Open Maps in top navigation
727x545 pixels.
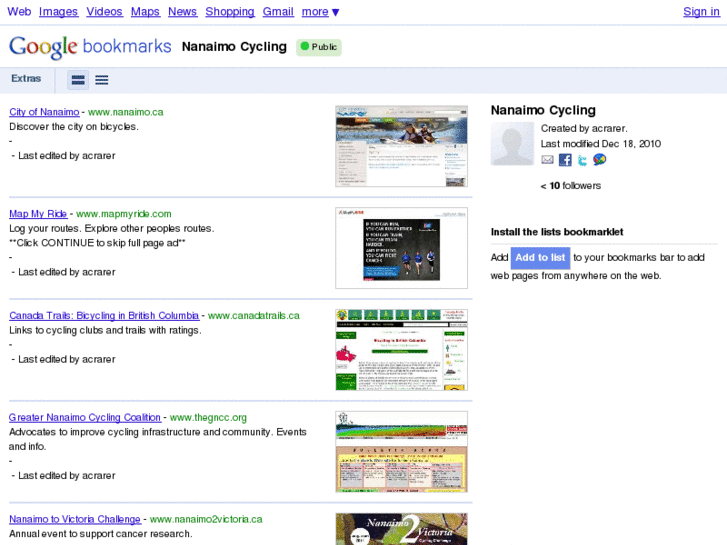145,12
